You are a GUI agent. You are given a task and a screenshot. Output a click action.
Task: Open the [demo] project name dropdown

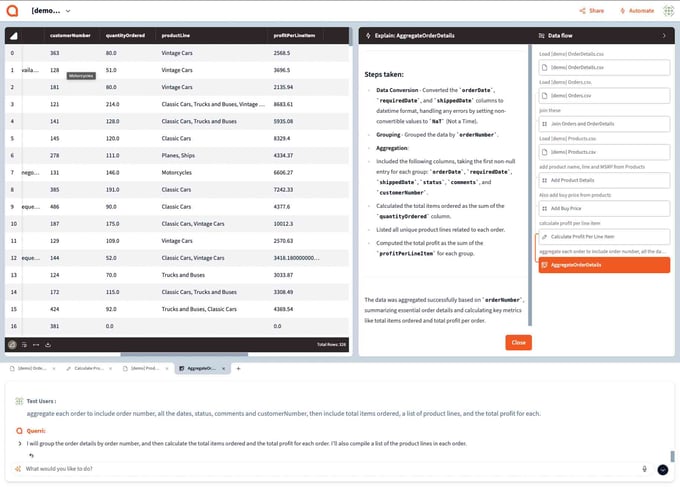[x=50, y=10]
